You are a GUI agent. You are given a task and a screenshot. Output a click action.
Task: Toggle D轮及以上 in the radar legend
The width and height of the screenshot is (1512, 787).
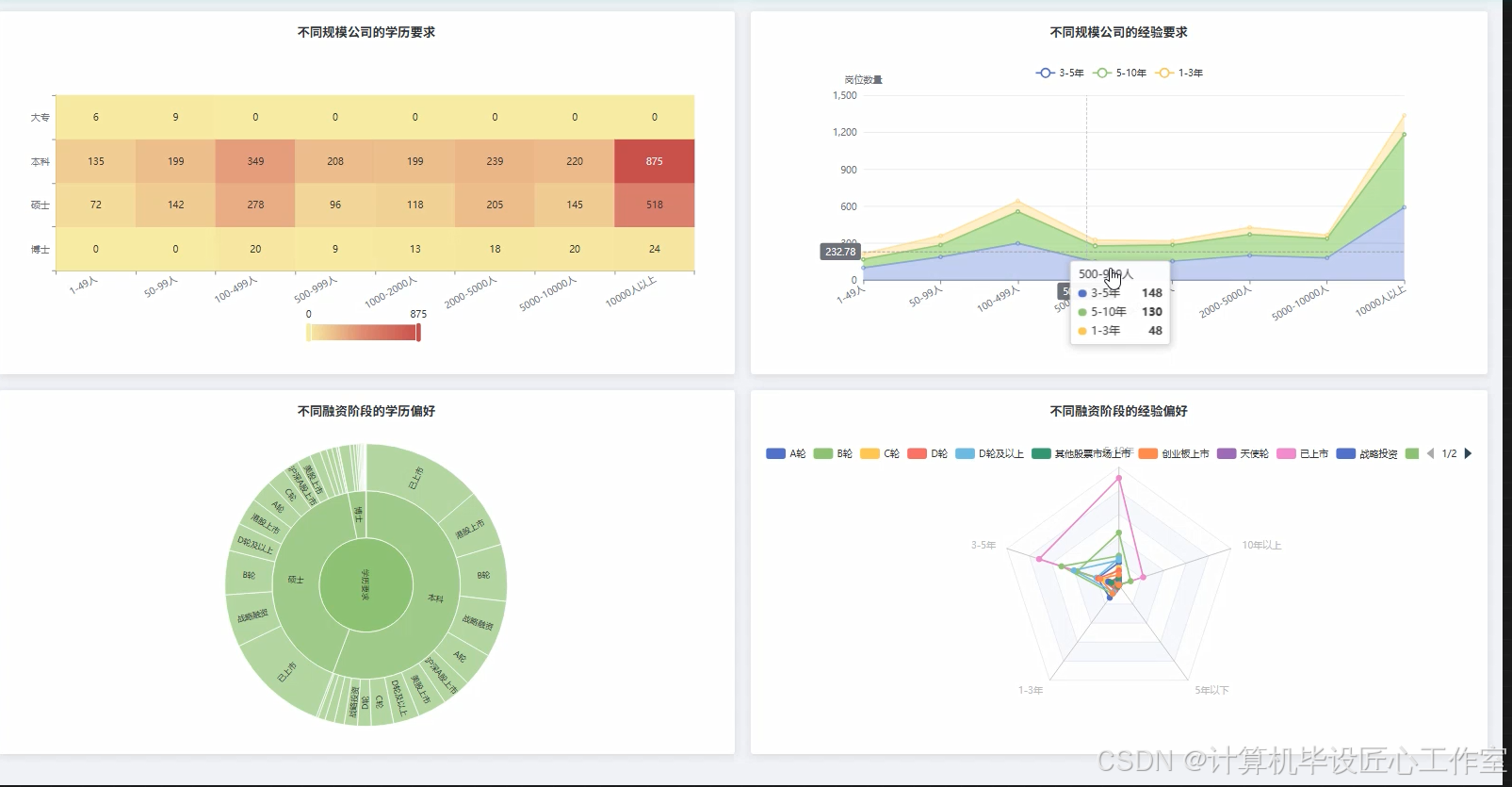(x=990, y=453)
